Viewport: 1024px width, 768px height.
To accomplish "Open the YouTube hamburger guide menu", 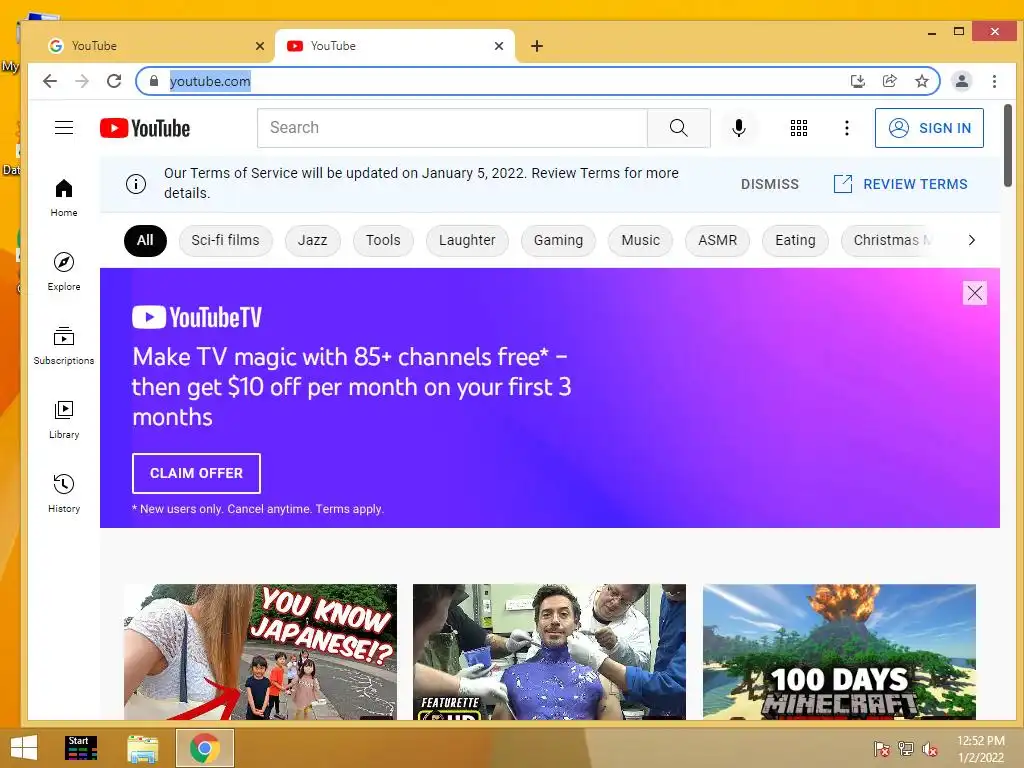I will [x=64, y=128].
